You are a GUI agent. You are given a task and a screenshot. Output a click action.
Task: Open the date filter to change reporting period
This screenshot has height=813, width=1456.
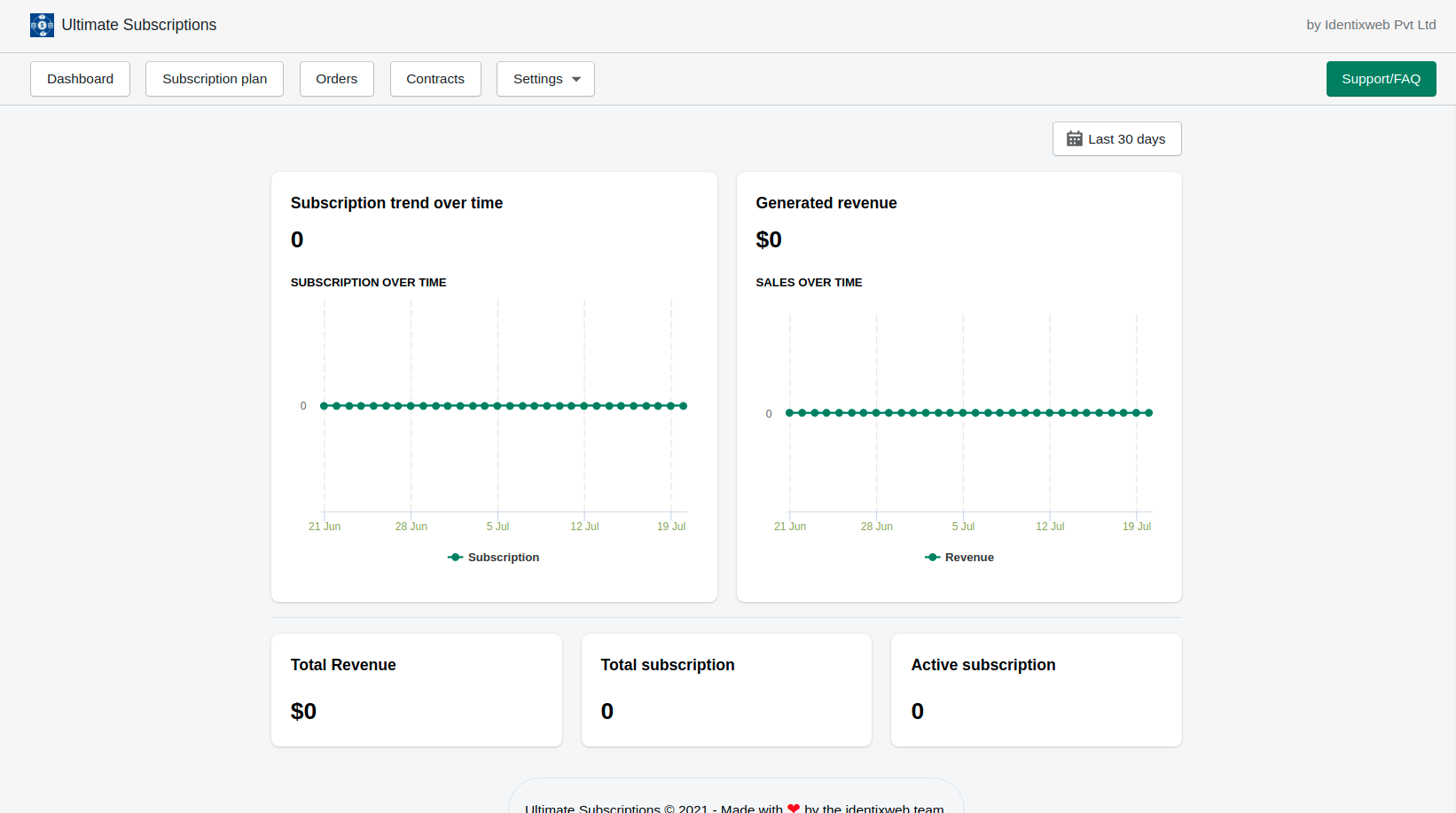[1116, 138]
